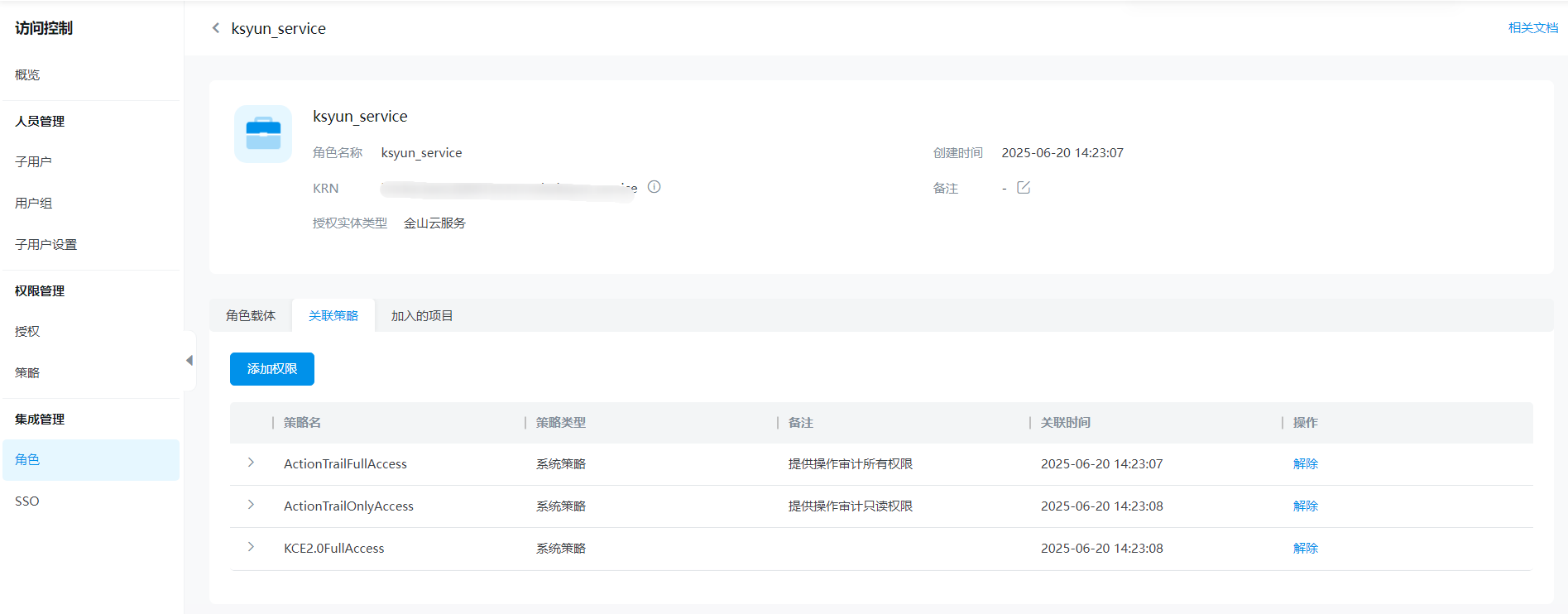Screen dimensions: 1568x614
Task: Click 解除 for KCE2.0FullAccess
Action: (1305, 549)
